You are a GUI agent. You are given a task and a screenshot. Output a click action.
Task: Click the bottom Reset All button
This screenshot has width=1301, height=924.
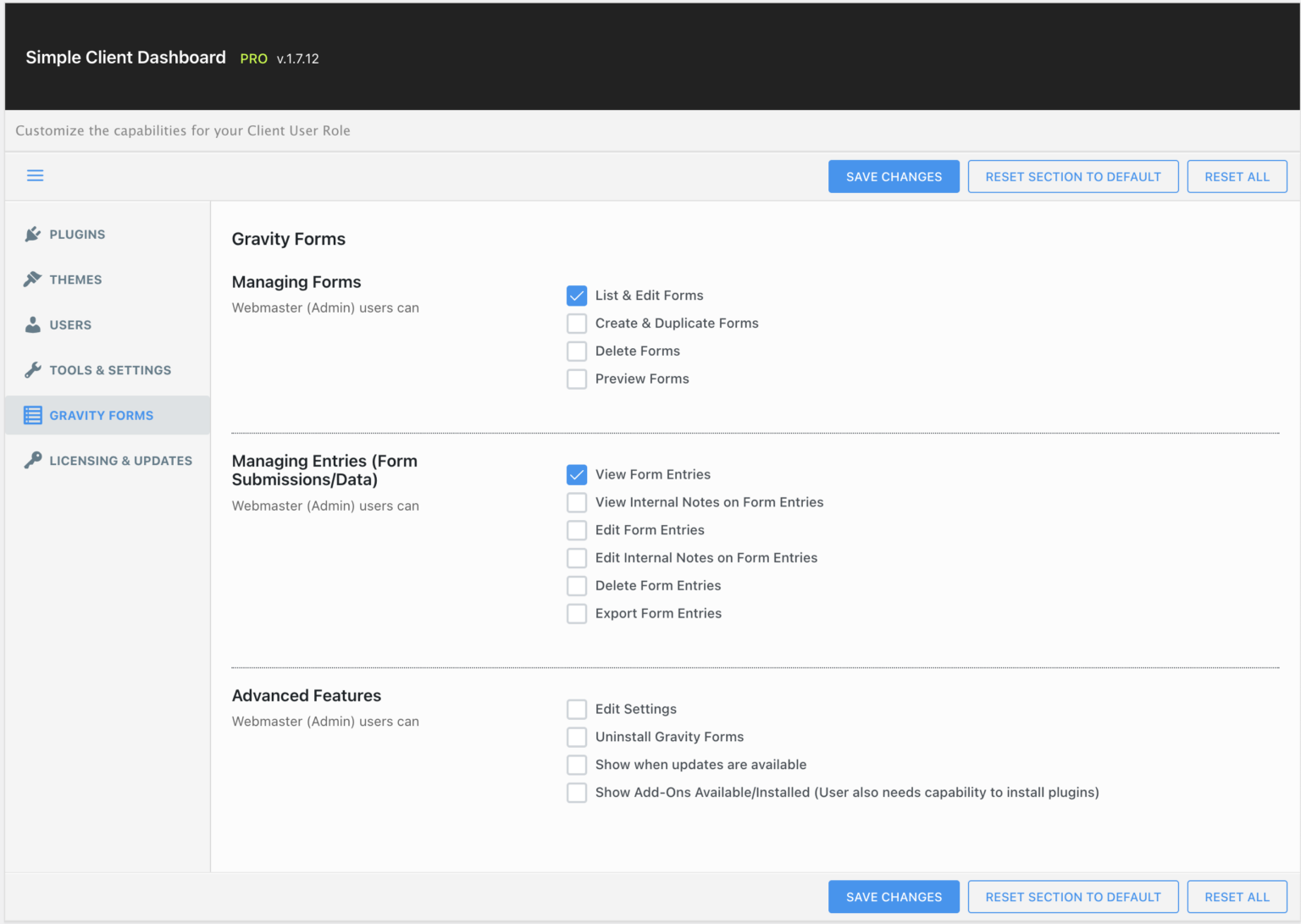(1237, 896)
